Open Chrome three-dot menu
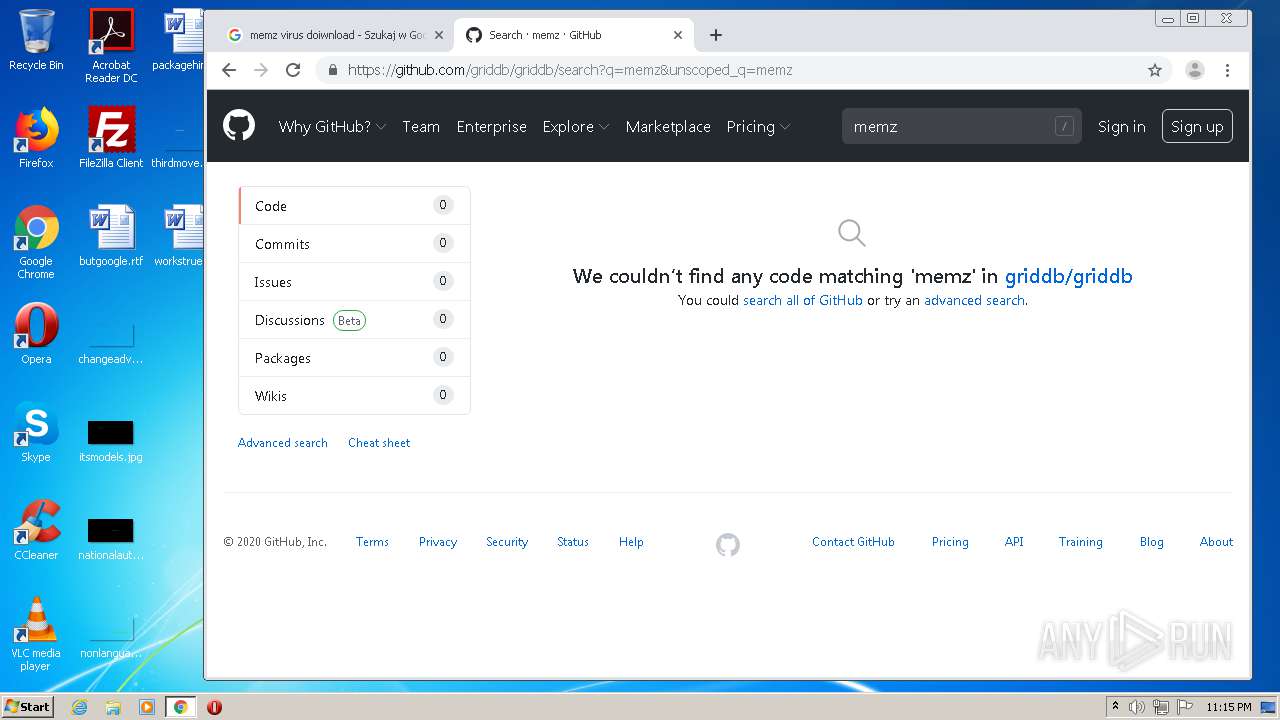This screenshot has height=720, width=1280. pos(1227,70)
